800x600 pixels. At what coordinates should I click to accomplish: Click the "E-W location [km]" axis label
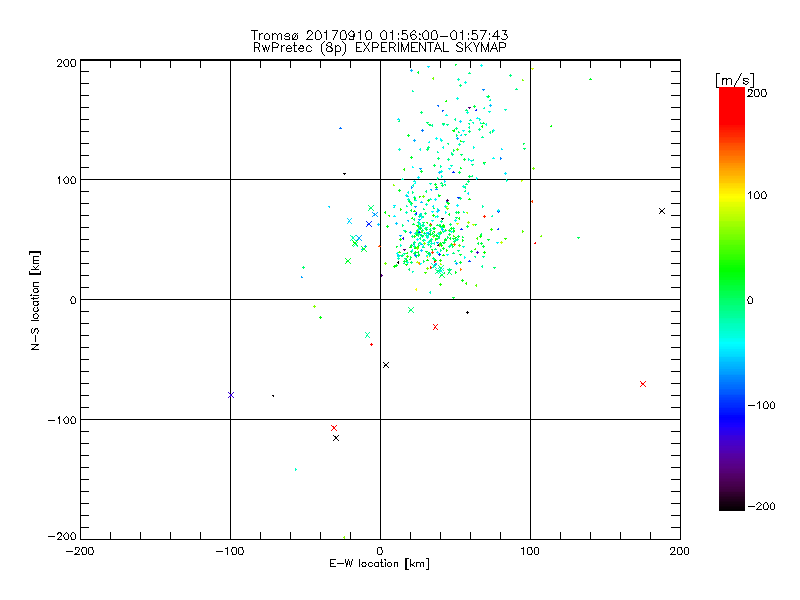coord(380,564)
